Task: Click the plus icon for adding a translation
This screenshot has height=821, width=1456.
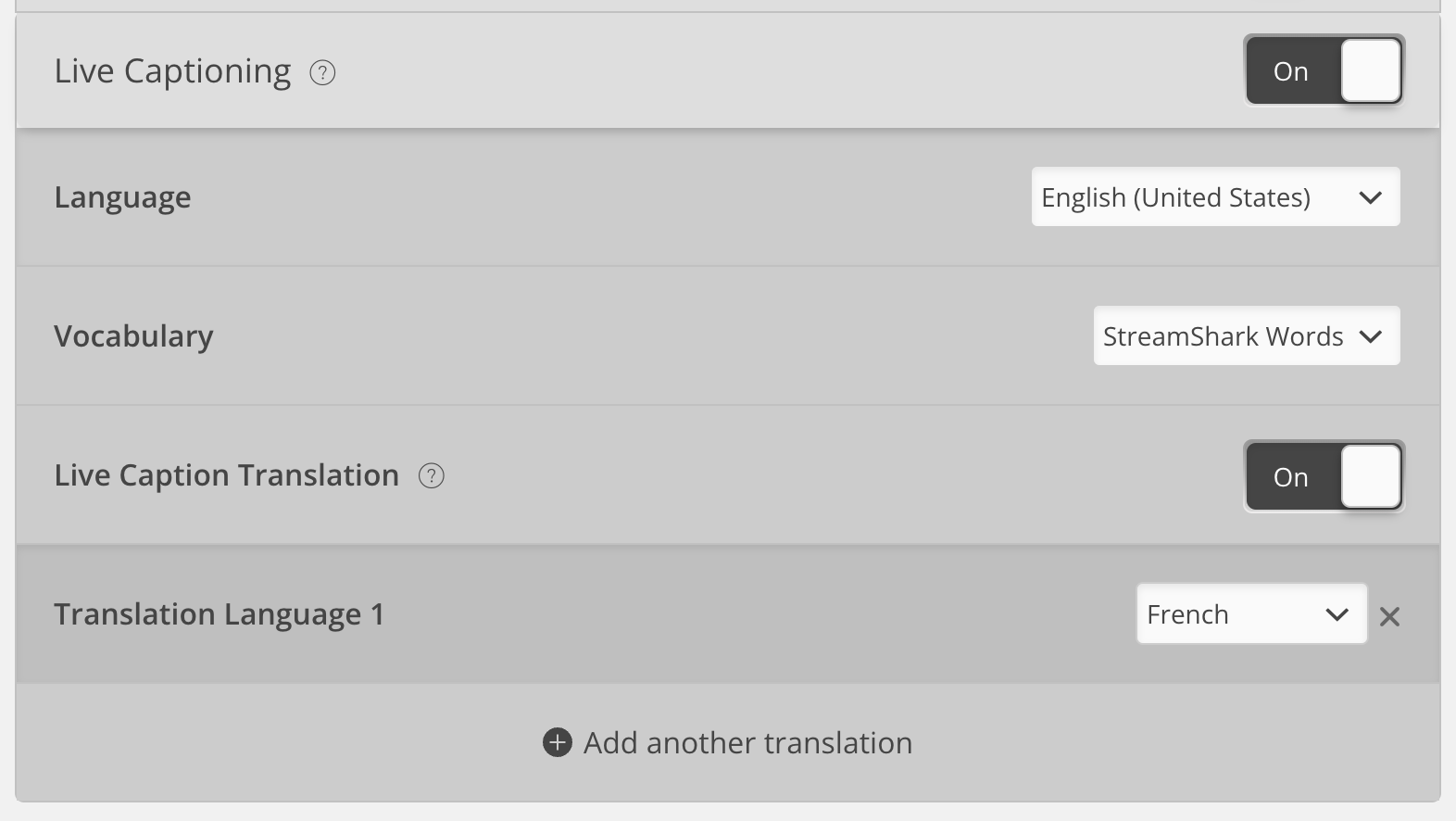Action: [557, 742]
